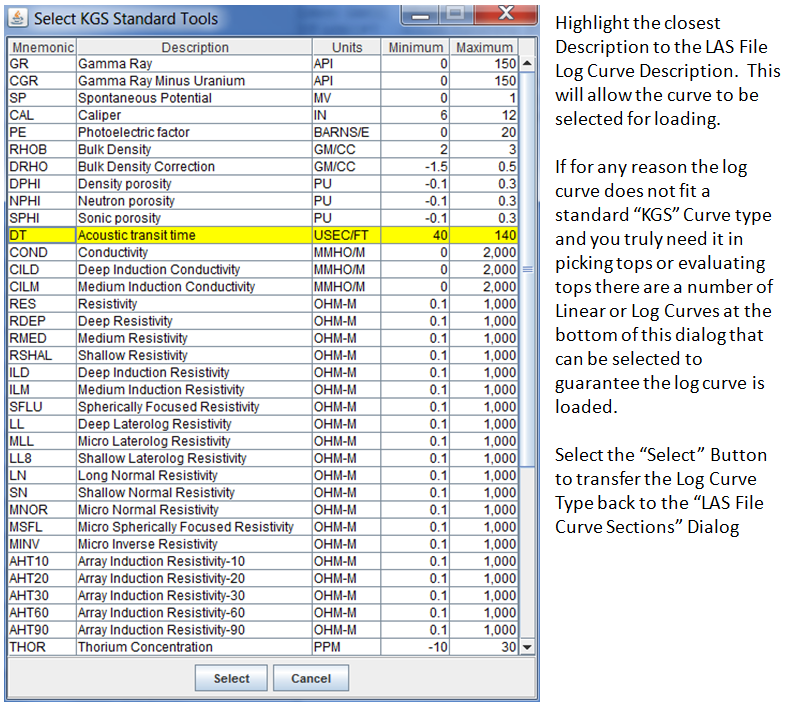The width and height of the screenshot is (788, 709).
Task: Click the Minimum column header
Action: (x=416, y=47)
